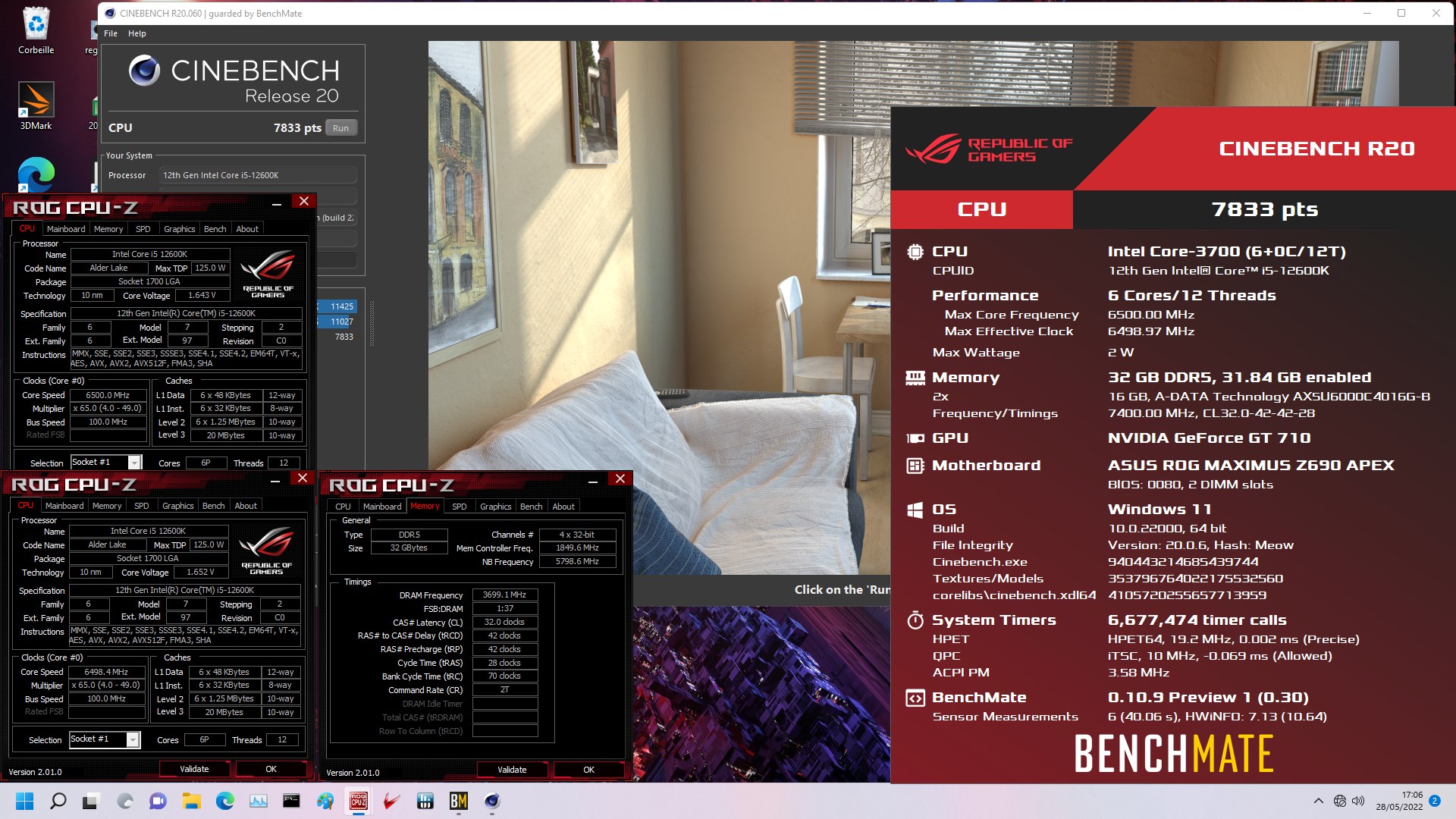Click DRAM Frequency value 3699.1 MHz
Viewport: 1456px width, 819px height.
click(505, 595)
